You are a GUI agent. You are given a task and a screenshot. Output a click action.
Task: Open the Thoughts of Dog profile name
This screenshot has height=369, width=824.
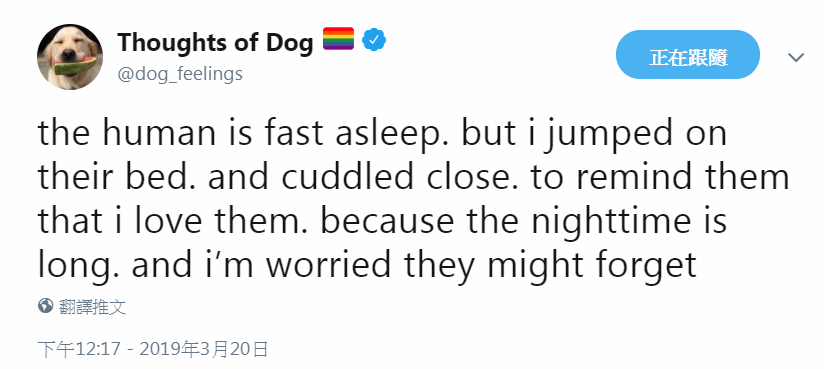[215, 42]
